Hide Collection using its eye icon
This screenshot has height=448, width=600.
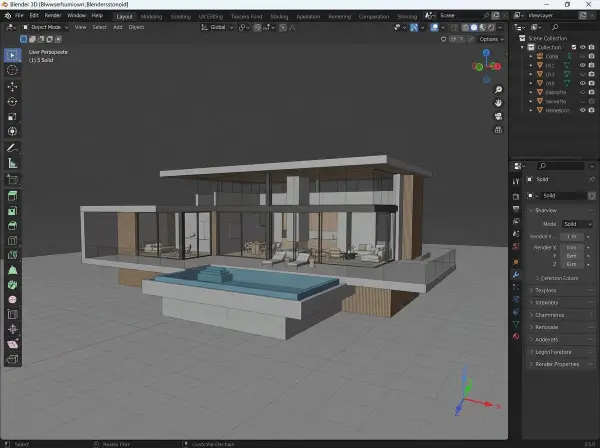[x=583, y=47]
